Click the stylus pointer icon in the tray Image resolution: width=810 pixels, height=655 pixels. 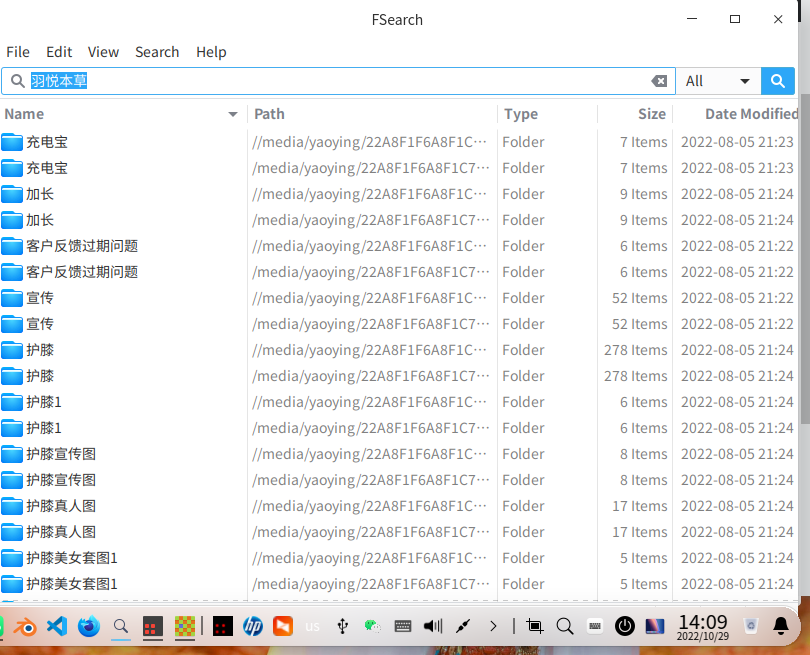click(x=462, y=626)
